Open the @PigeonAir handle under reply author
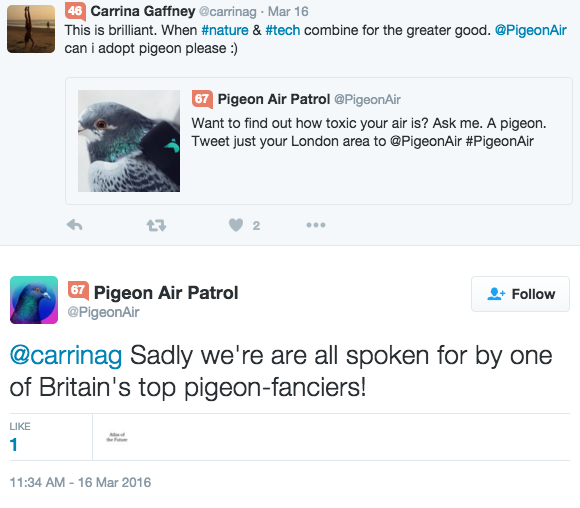 click(x=103, y=312)
